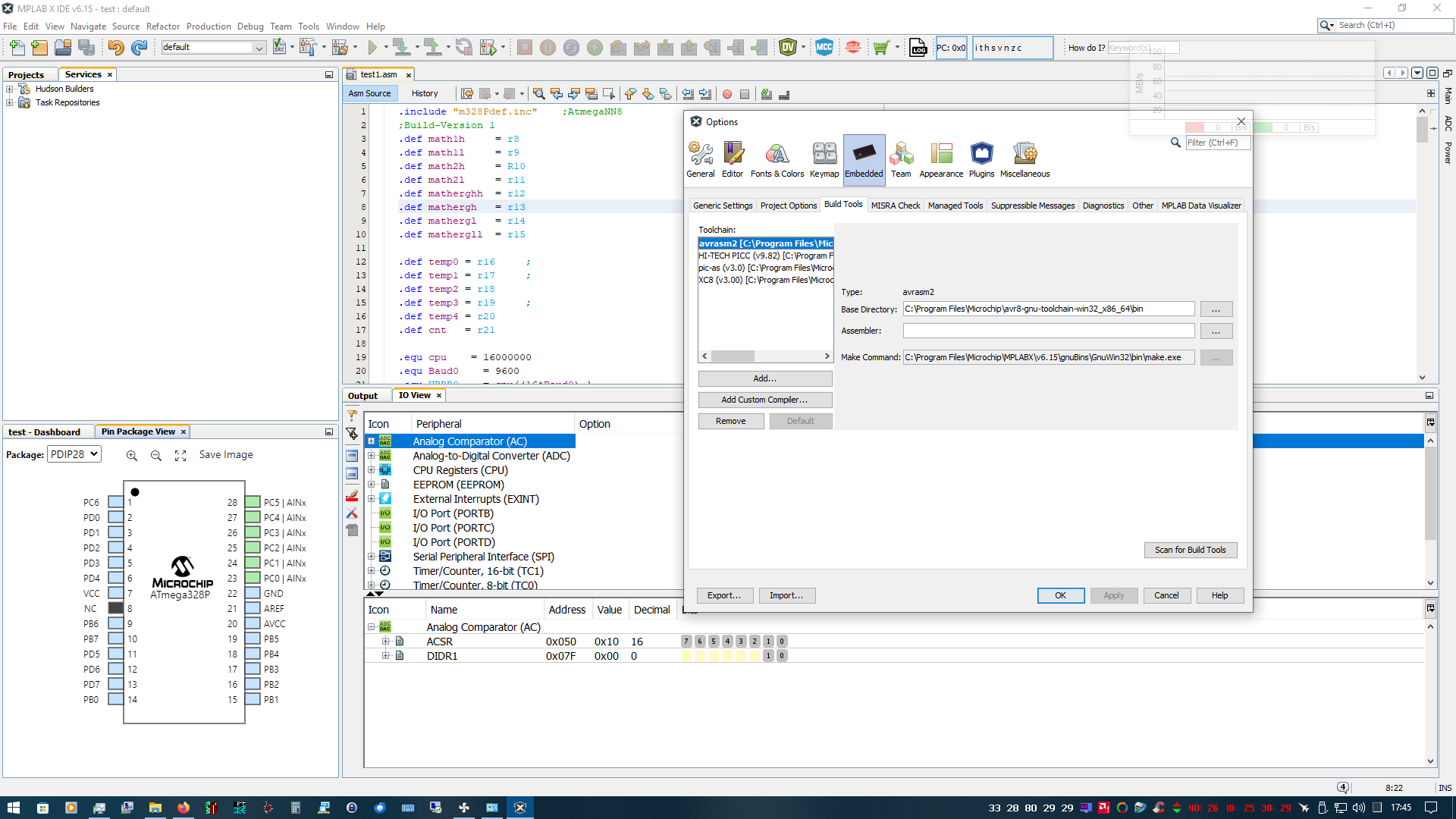Click the New File toolbar icon
The width and height of the screenshot is (1456, 819).
pyautogui.click(x=17, y=48)
